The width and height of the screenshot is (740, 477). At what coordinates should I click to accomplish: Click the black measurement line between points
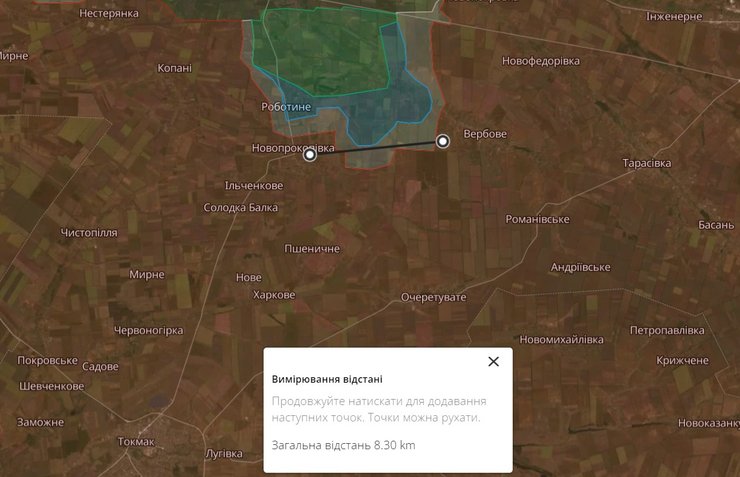(x=376, y=148)
